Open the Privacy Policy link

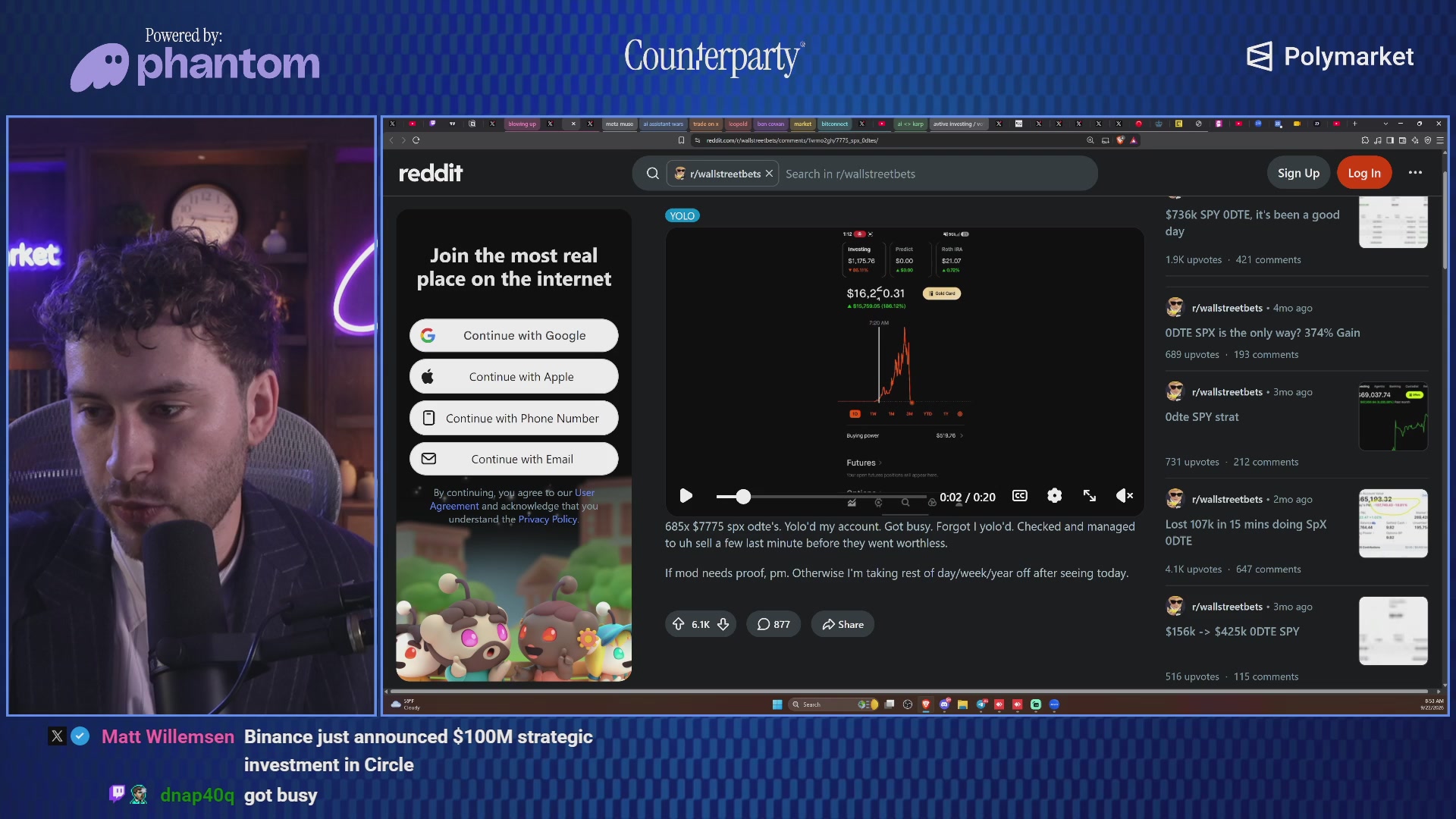tap(548, 519)
